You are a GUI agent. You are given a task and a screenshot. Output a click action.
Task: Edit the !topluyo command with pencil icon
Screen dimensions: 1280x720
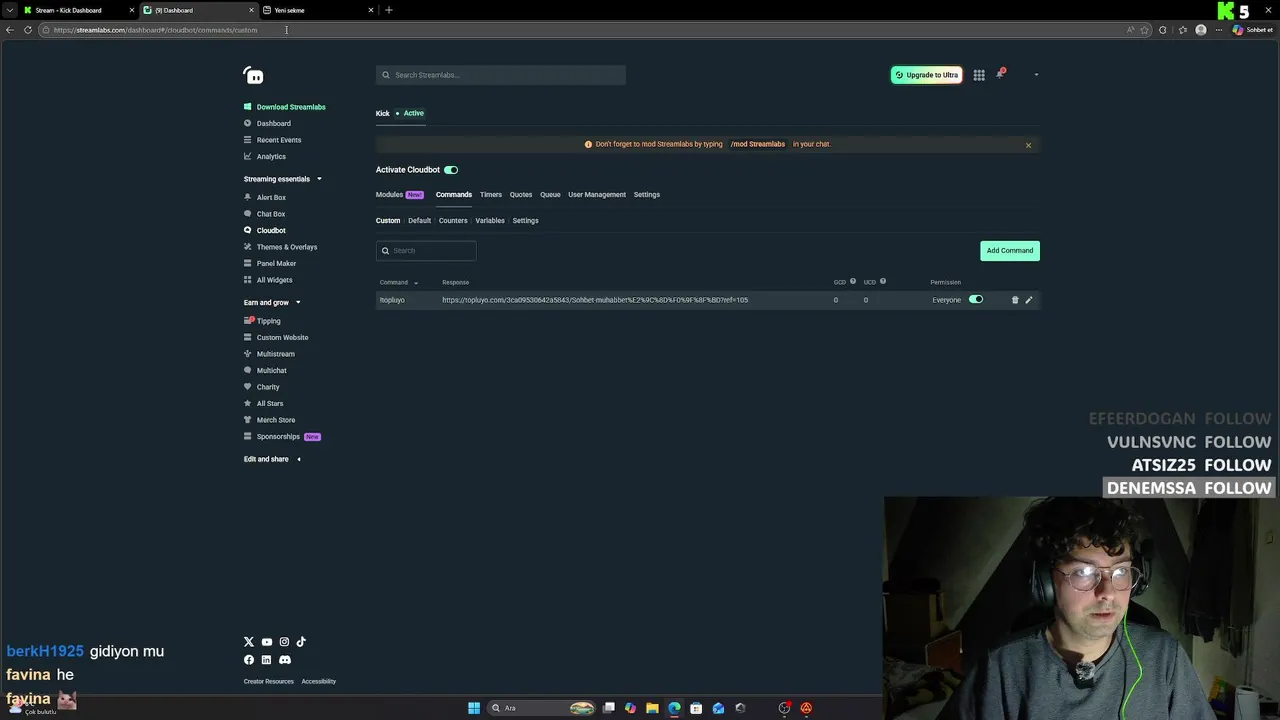tap(1029, 300)
